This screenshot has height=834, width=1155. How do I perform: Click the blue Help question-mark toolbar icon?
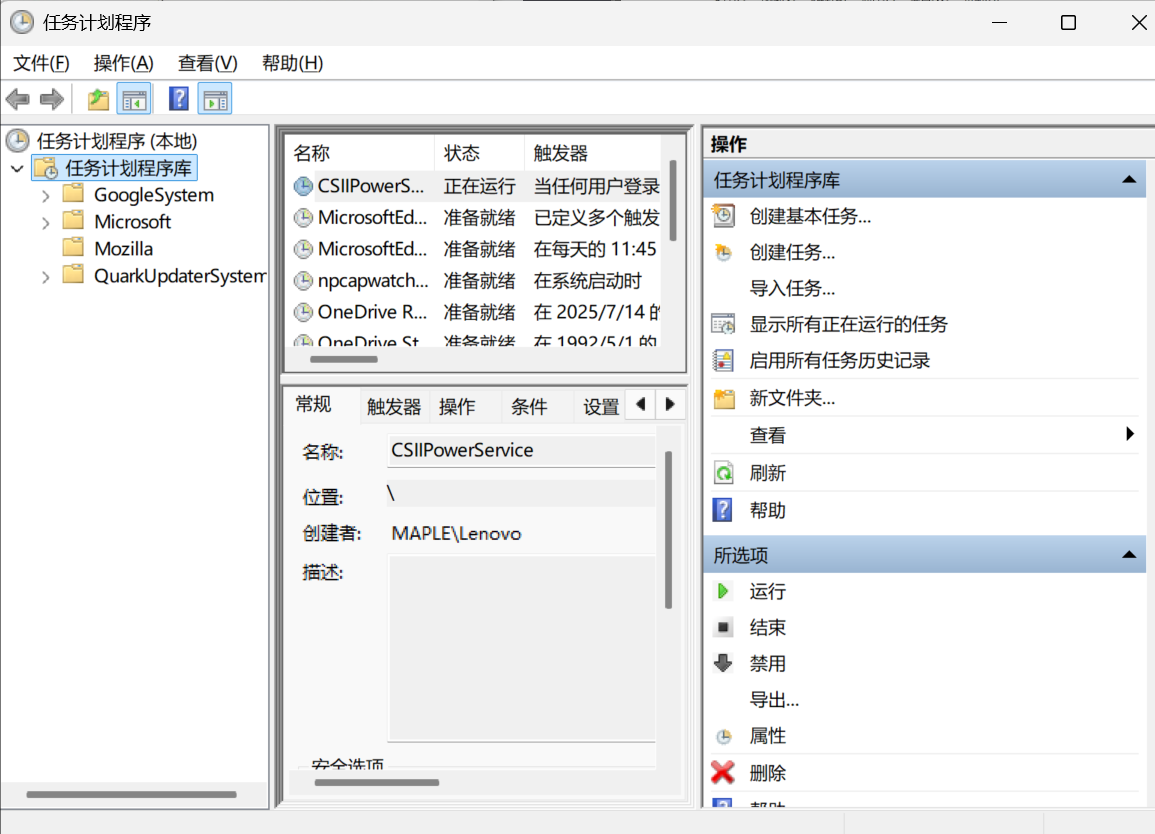tap(179, 99)
